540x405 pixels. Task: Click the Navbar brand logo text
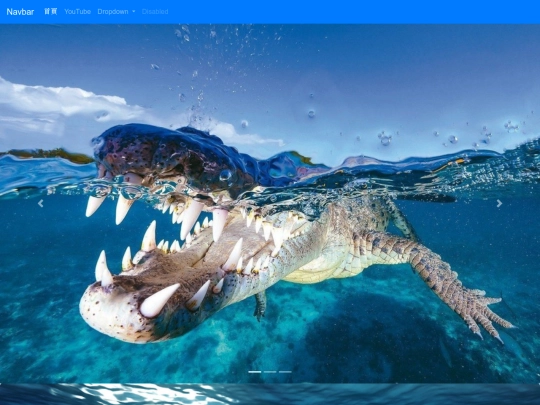(20, 12)
